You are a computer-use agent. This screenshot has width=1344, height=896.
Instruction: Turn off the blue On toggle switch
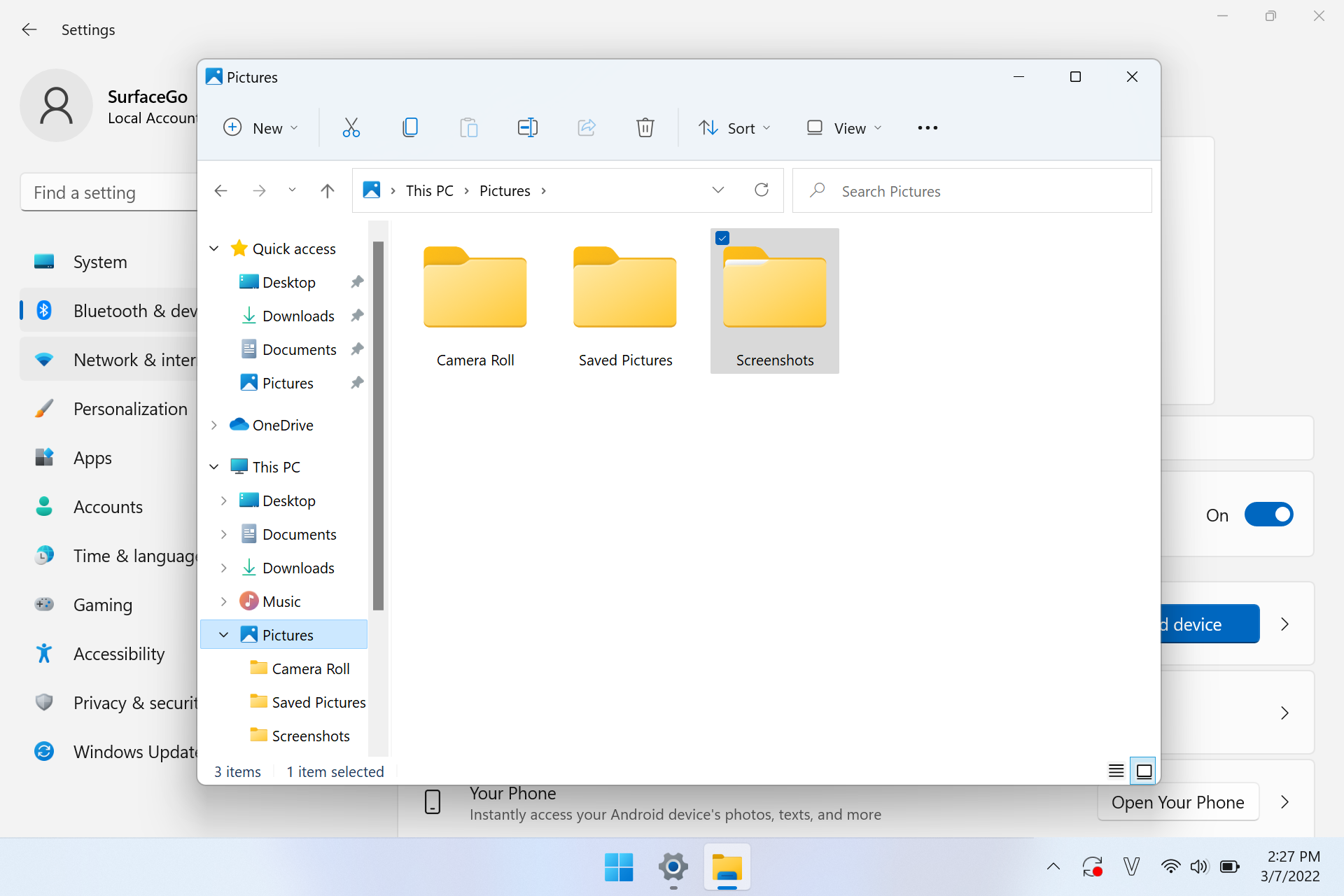[1268, 514]
